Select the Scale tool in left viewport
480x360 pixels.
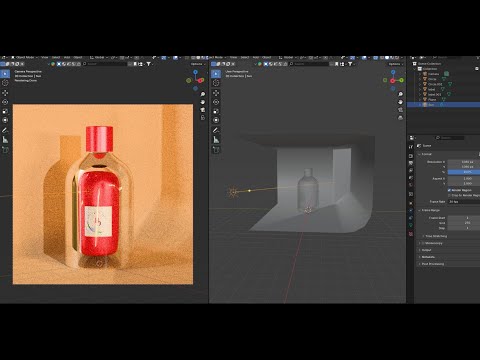click(5, 111)
